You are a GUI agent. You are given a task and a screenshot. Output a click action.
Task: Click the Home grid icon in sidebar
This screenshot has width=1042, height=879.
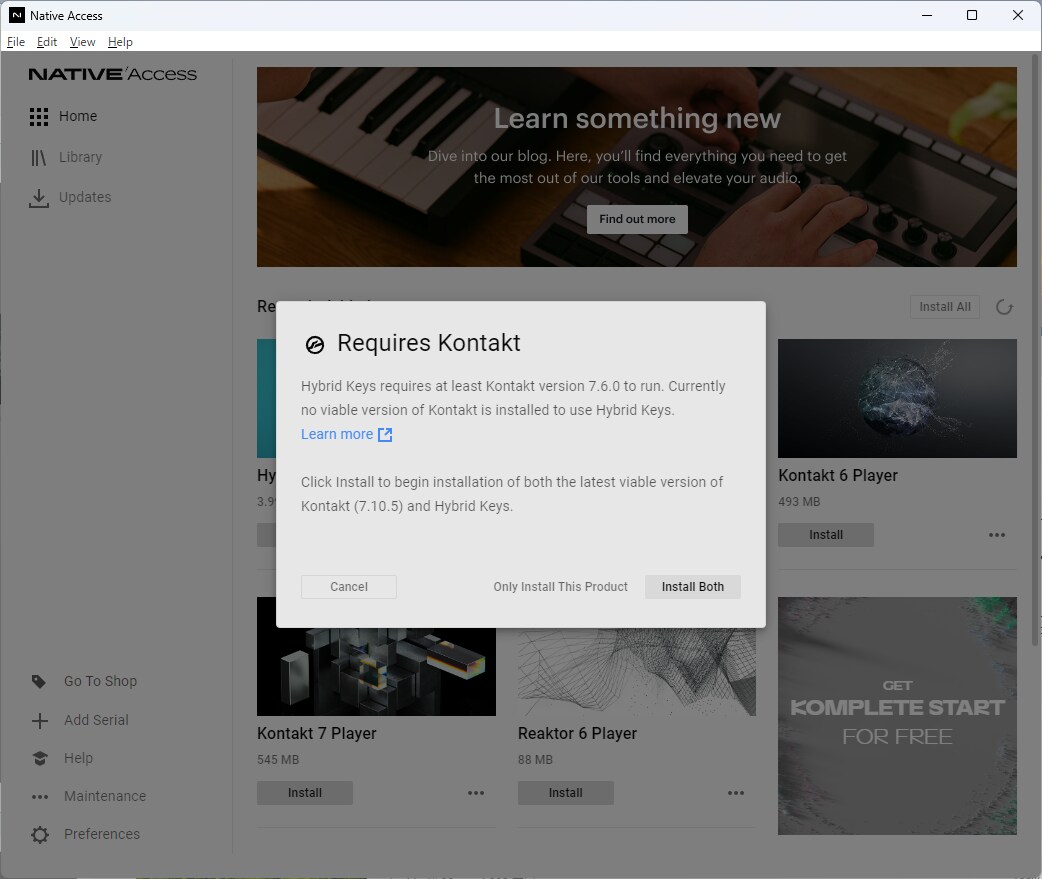(x=39, y=117)
